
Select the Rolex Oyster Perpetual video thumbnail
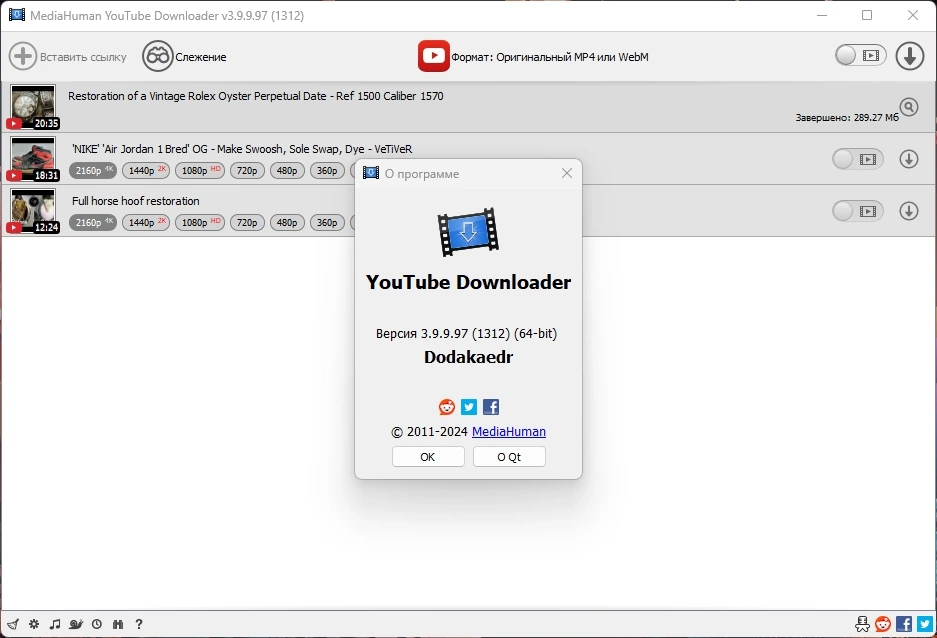pos(33,107)
